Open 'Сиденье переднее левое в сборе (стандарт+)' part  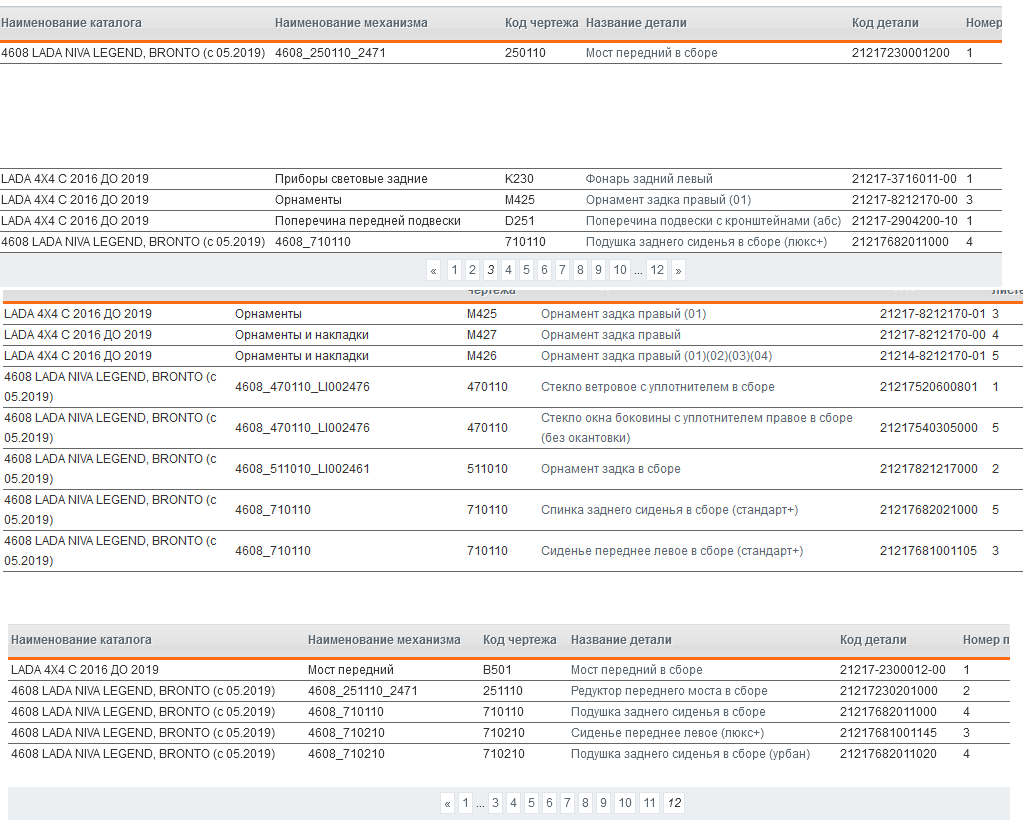pyautogui.click(x=672, y=551)
